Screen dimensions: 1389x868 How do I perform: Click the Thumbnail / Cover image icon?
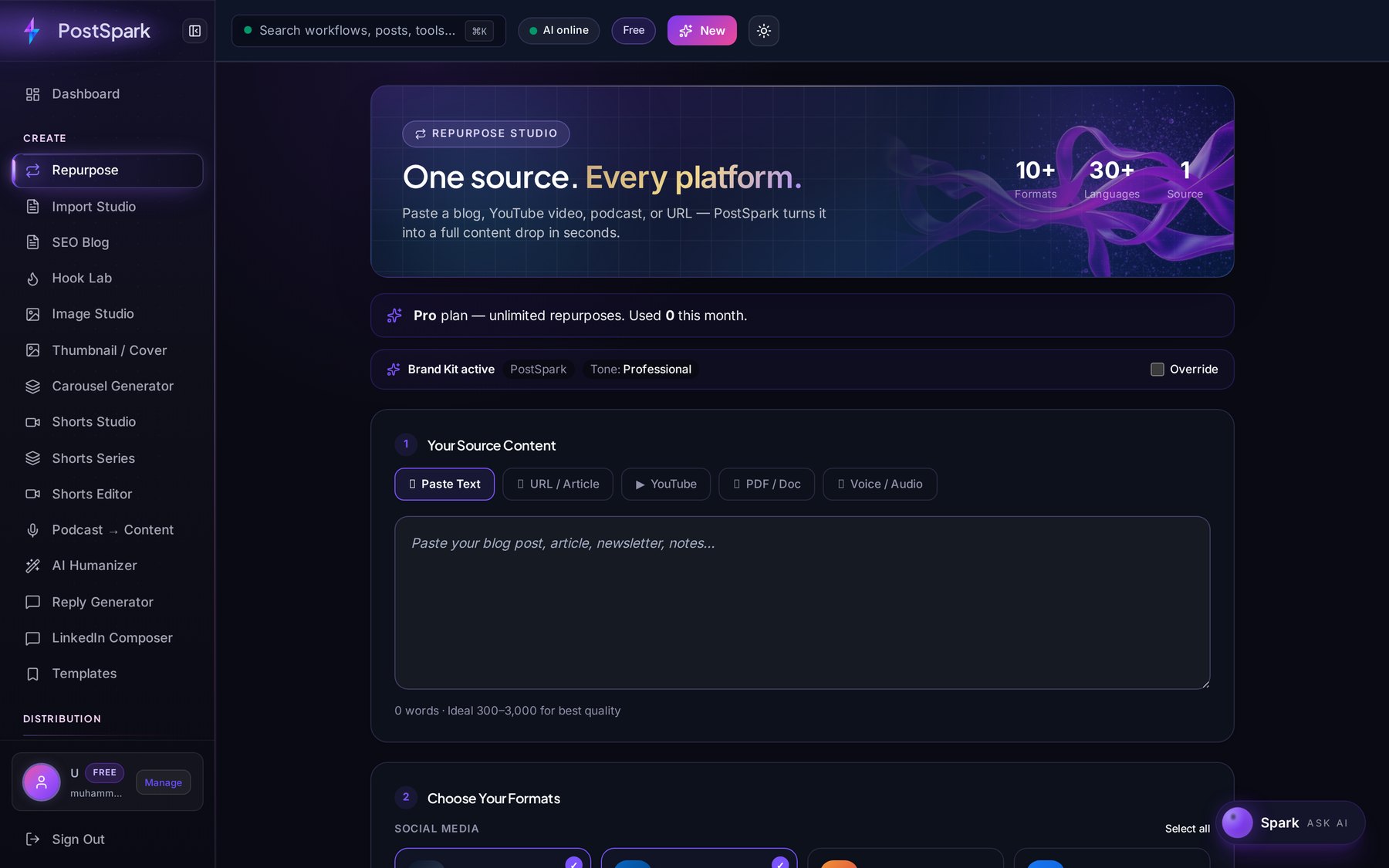pyautogui.click(x=32, y=350)
